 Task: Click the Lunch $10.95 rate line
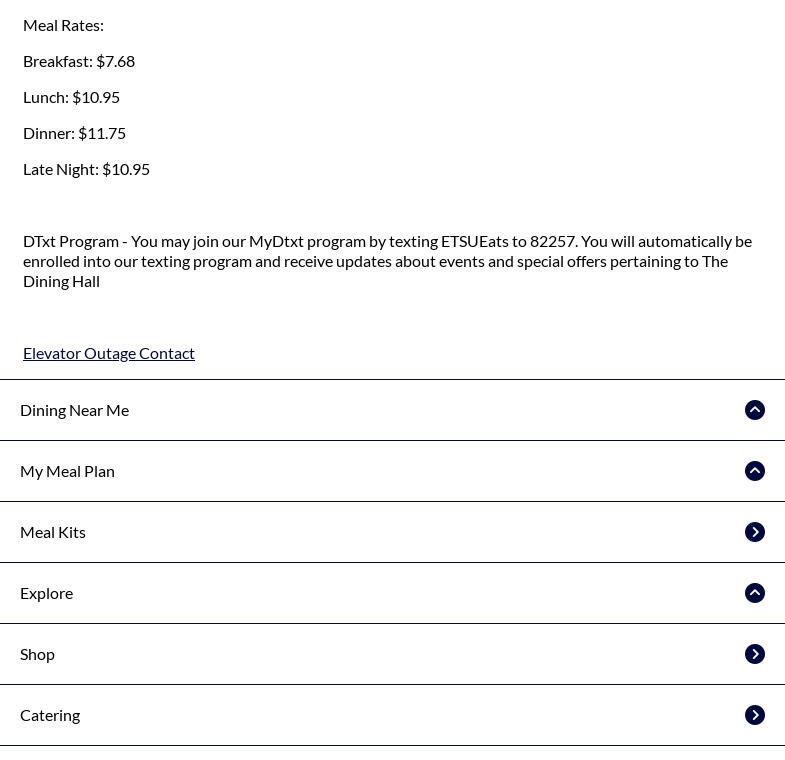pos(71,97)
